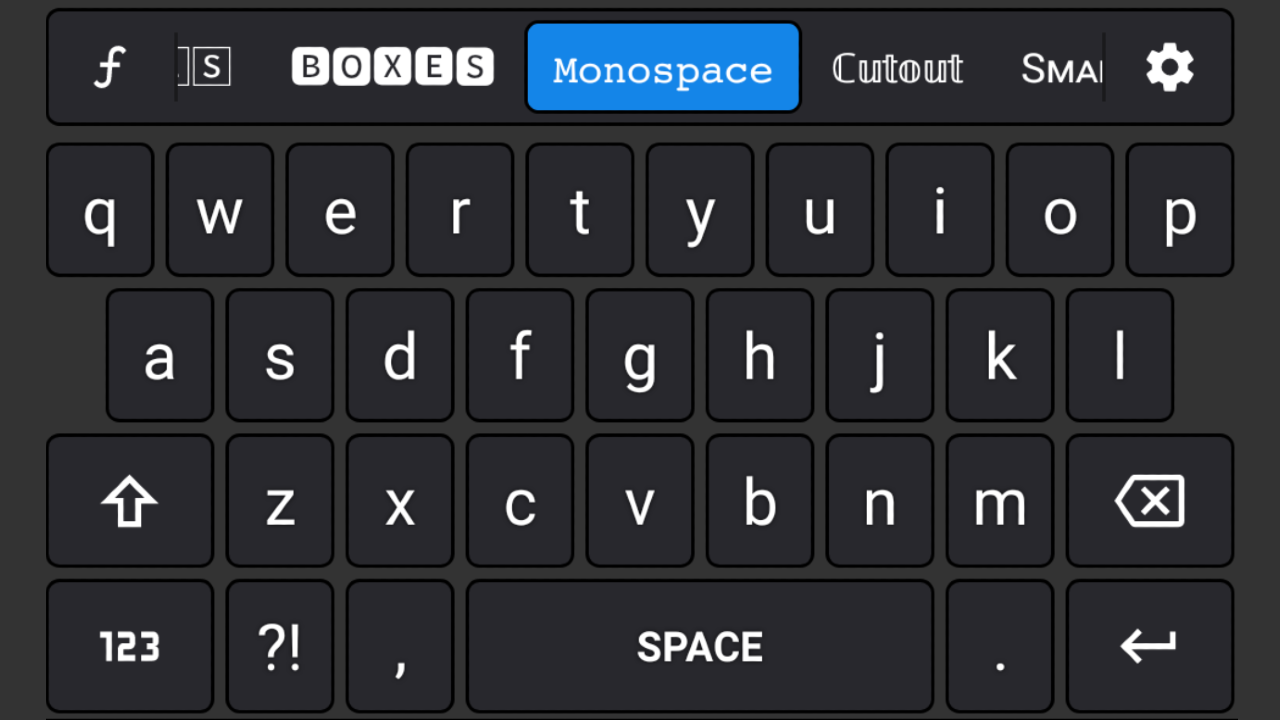
Task: Select the partially hidden outlined boxes font
Action: (x=207, y=68)
